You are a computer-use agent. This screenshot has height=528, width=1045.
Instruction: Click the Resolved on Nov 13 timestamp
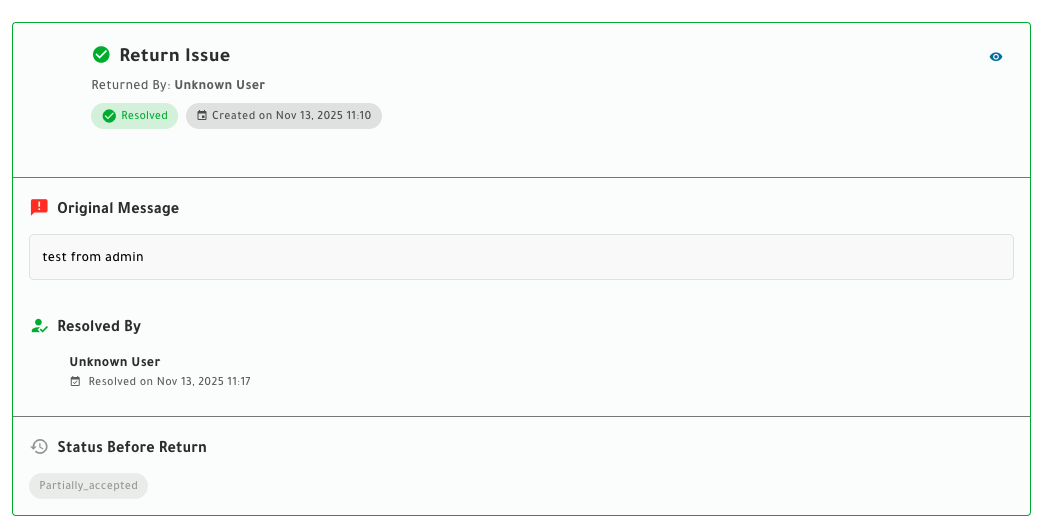169,382
